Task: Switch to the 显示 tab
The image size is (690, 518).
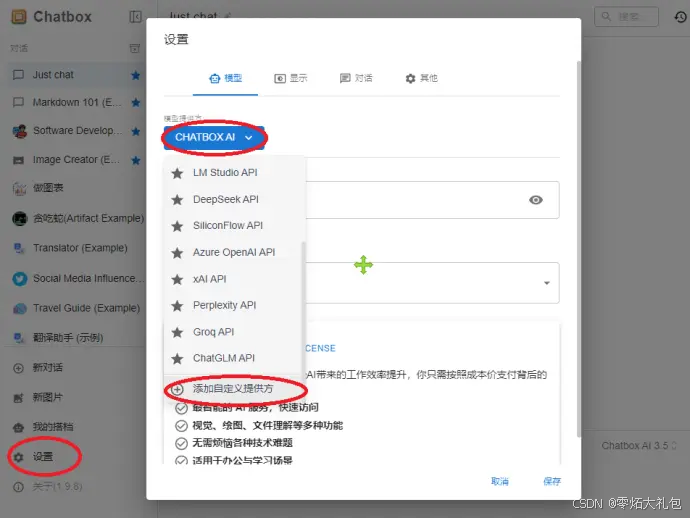Action: 291,78
